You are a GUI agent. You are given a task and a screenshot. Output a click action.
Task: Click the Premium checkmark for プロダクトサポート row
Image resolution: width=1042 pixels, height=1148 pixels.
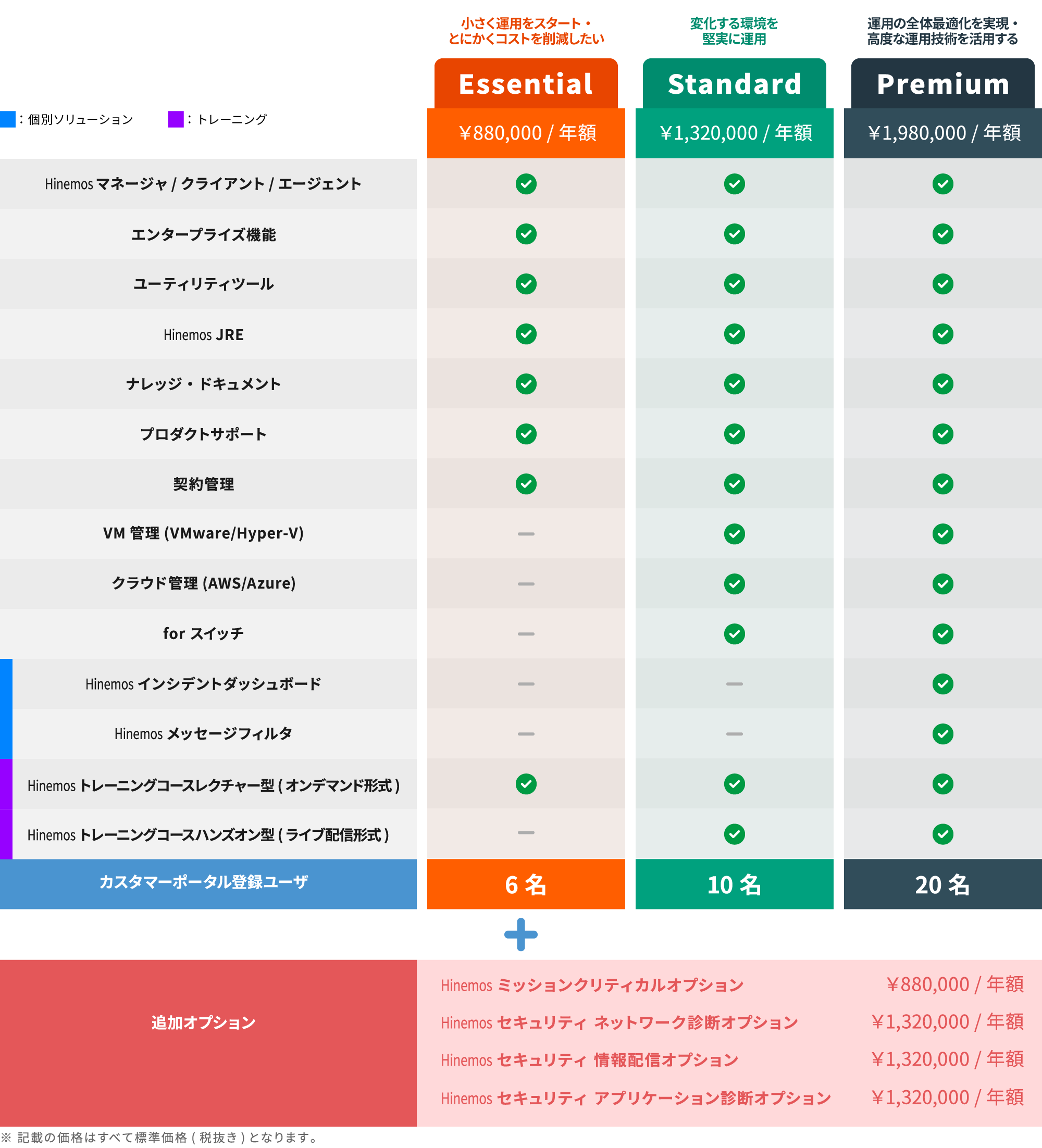[943, 434]
